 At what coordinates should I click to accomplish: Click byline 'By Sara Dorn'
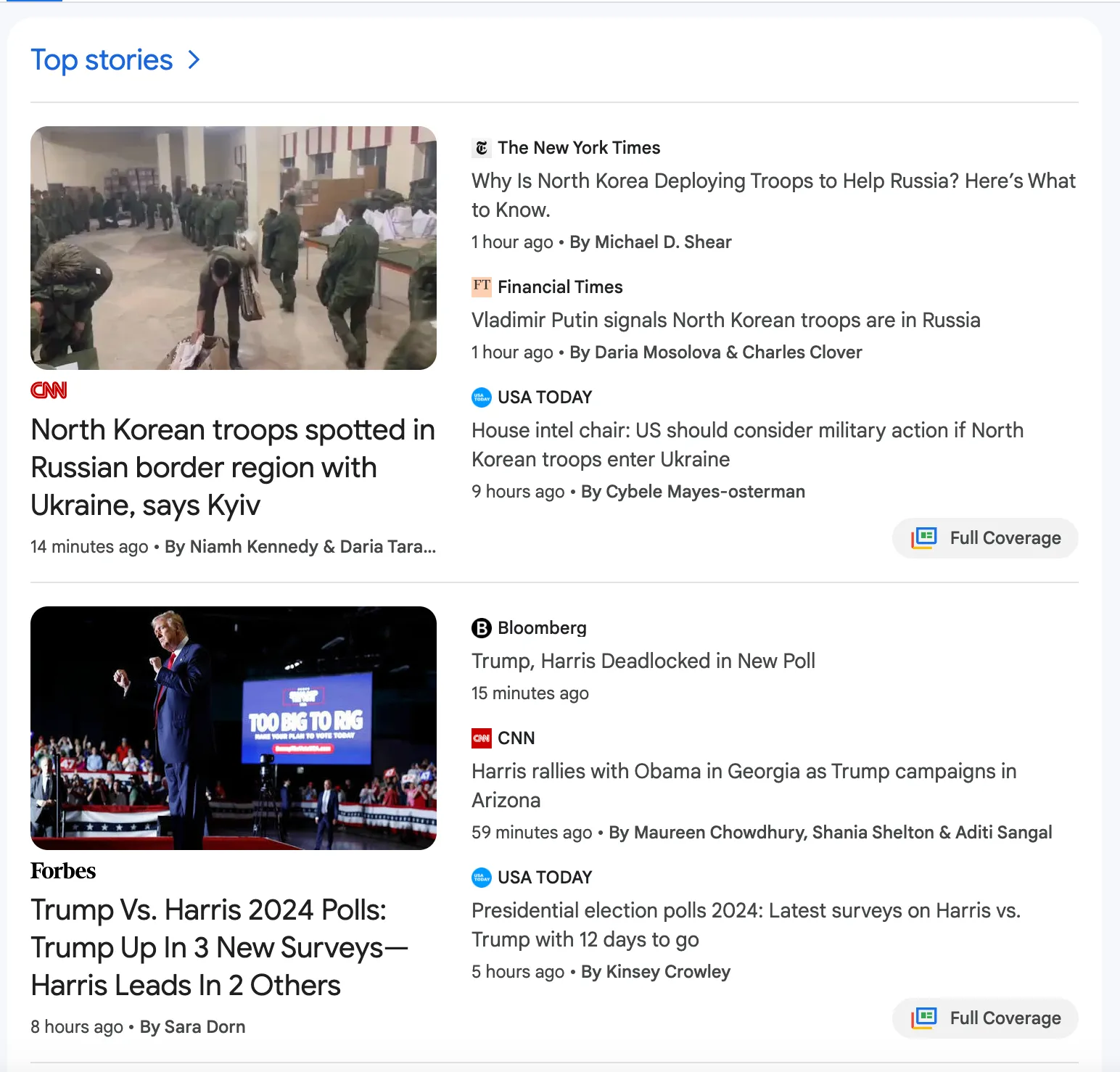tap(192, 1027)
